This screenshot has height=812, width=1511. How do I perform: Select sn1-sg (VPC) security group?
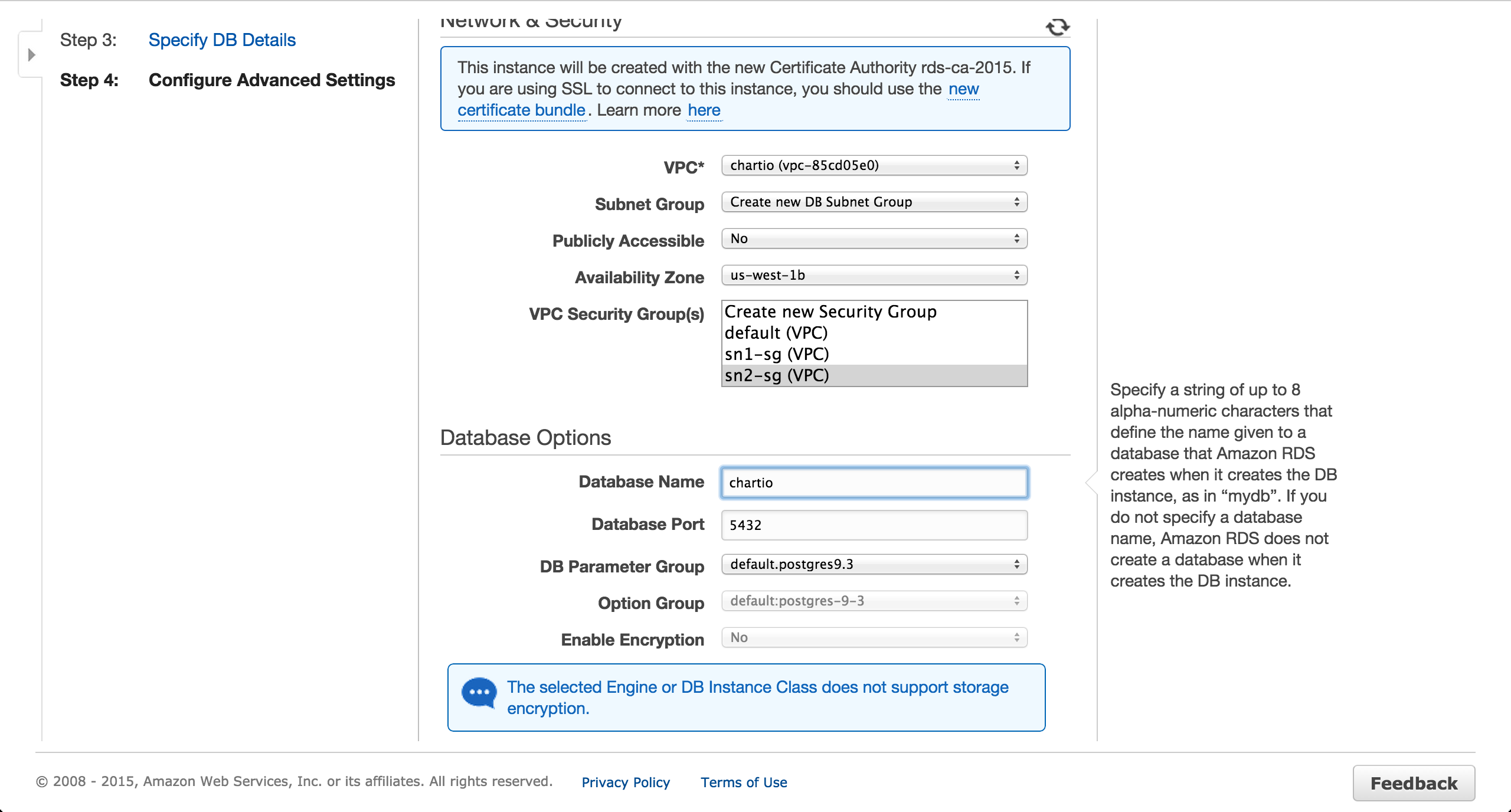point(777,354)
